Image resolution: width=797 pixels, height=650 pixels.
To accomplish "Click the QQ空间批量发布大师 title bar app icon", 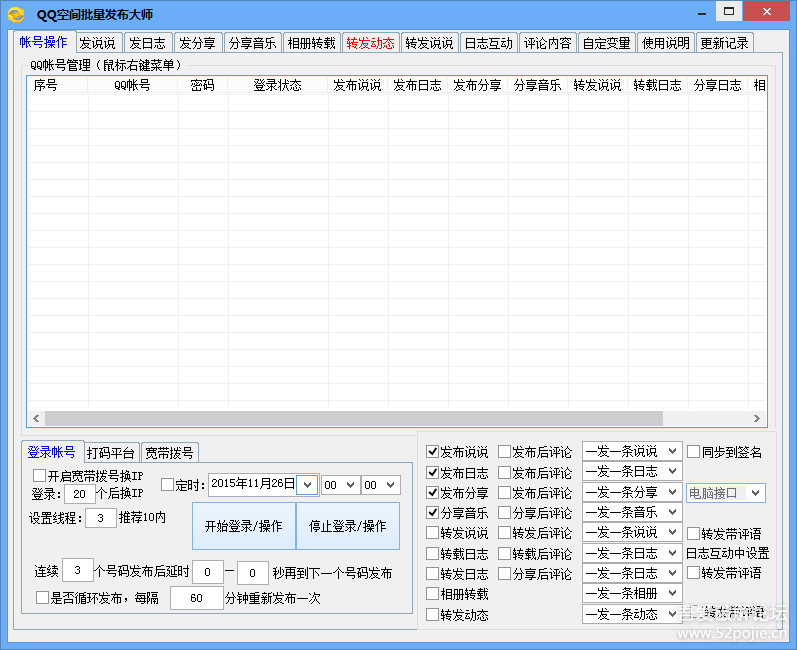I will (x=16, y=14).
